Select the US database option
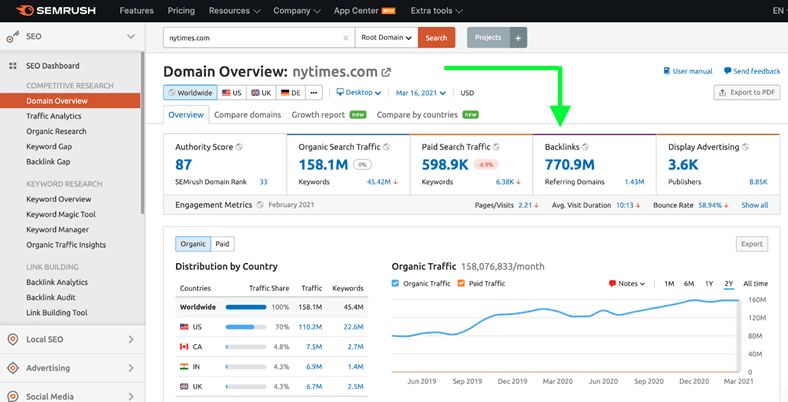788x402 pixels. 232,92
